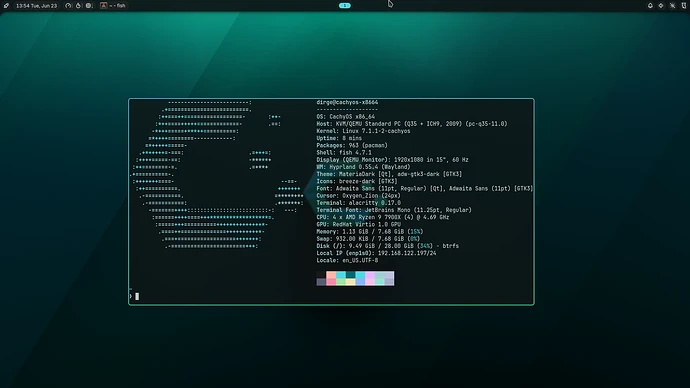Image resolution: width=690 pixels, height=388 pixels.
Task: Click the terminal prompt cursor
Action: (137, 296)
